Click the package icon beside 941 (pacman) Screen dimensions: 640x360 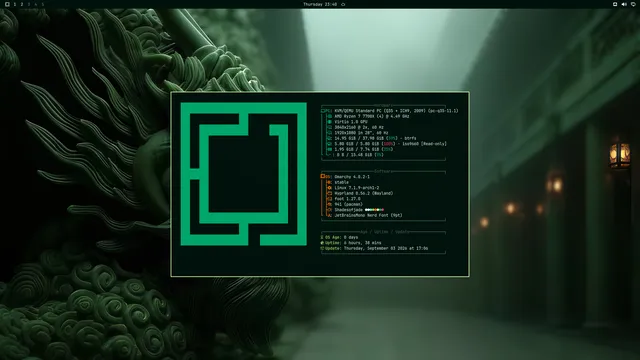330,204
